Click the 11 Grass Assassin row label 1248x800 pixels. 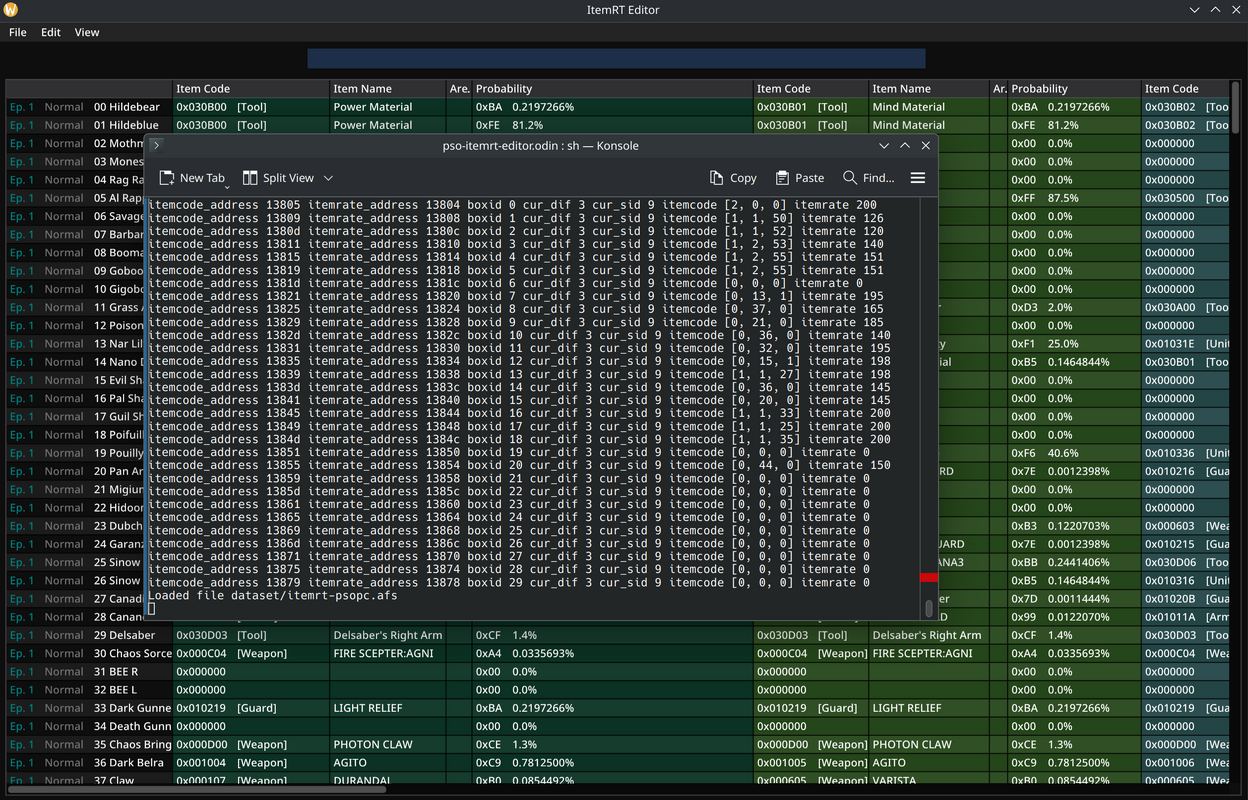[118, 307]
